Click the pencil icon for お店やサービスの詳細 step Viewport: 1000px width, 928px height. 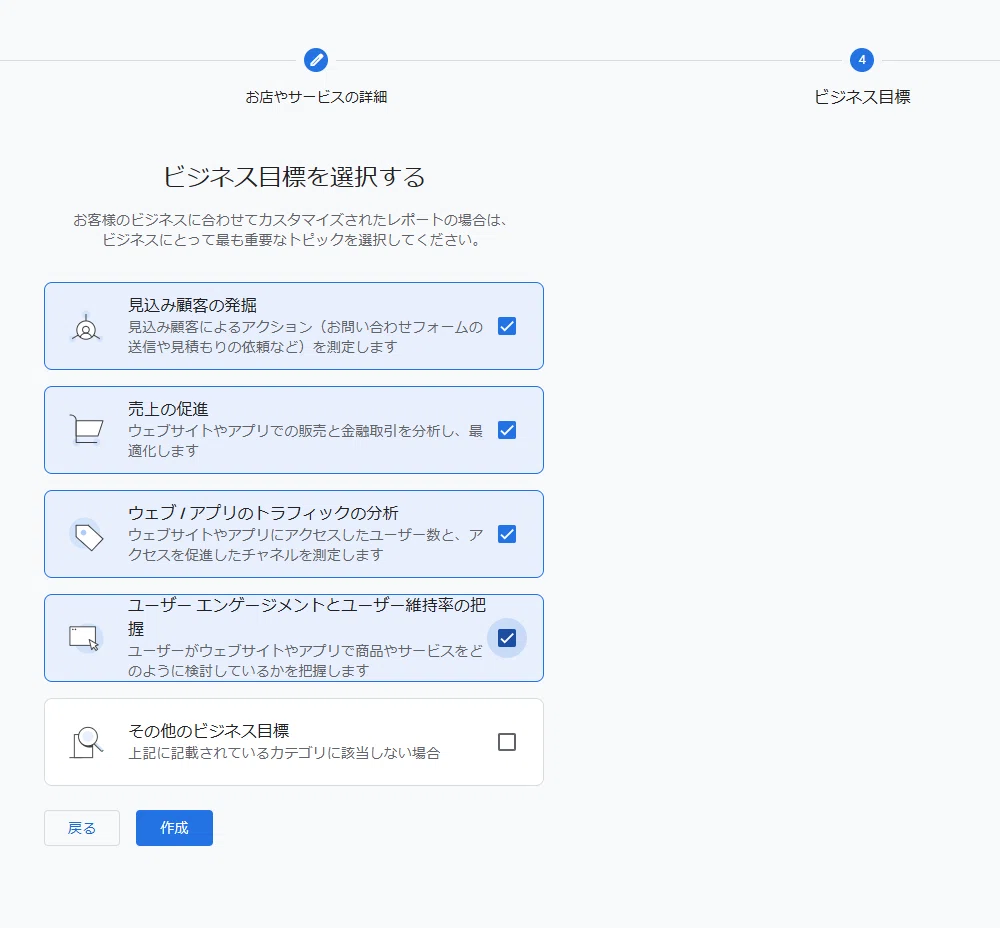tap(316, 60)
